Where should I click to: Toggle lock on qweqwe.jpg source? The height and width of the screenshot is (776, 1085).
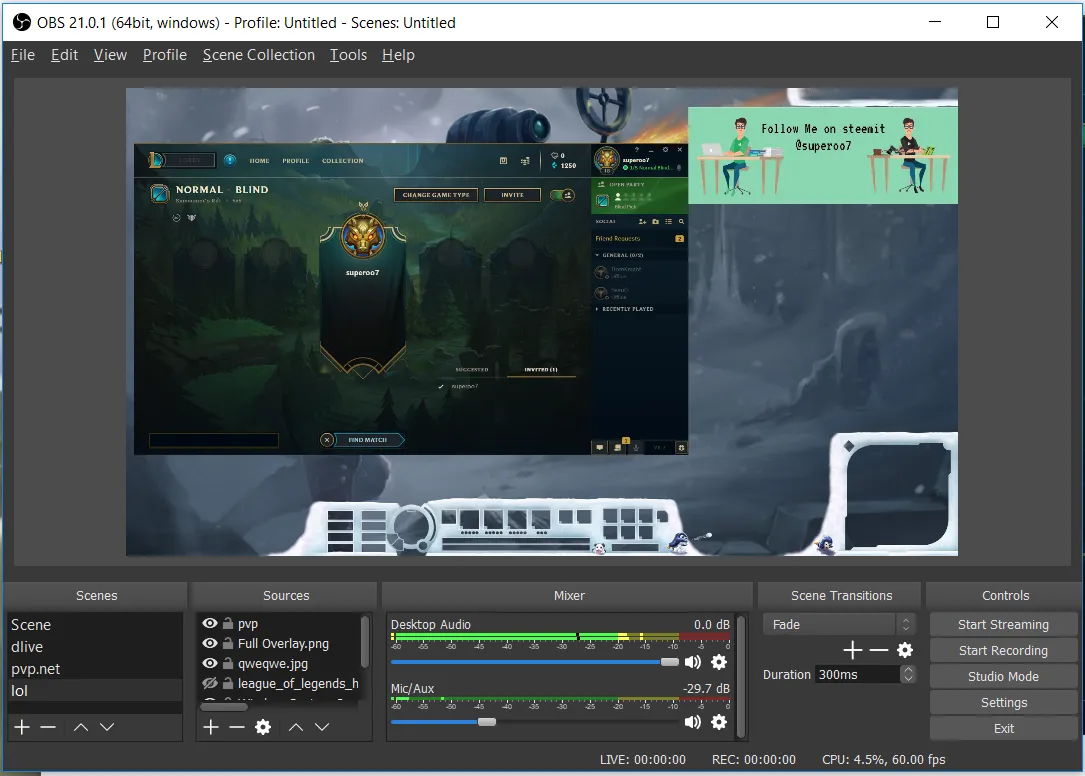click(228, 663)
